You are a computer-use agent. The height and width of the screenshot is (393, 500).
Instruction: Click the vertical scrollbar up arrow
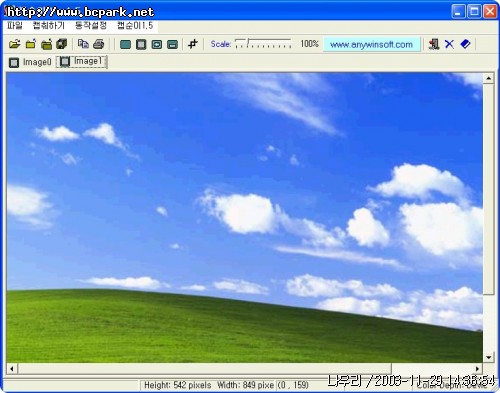tap(488, 78)
